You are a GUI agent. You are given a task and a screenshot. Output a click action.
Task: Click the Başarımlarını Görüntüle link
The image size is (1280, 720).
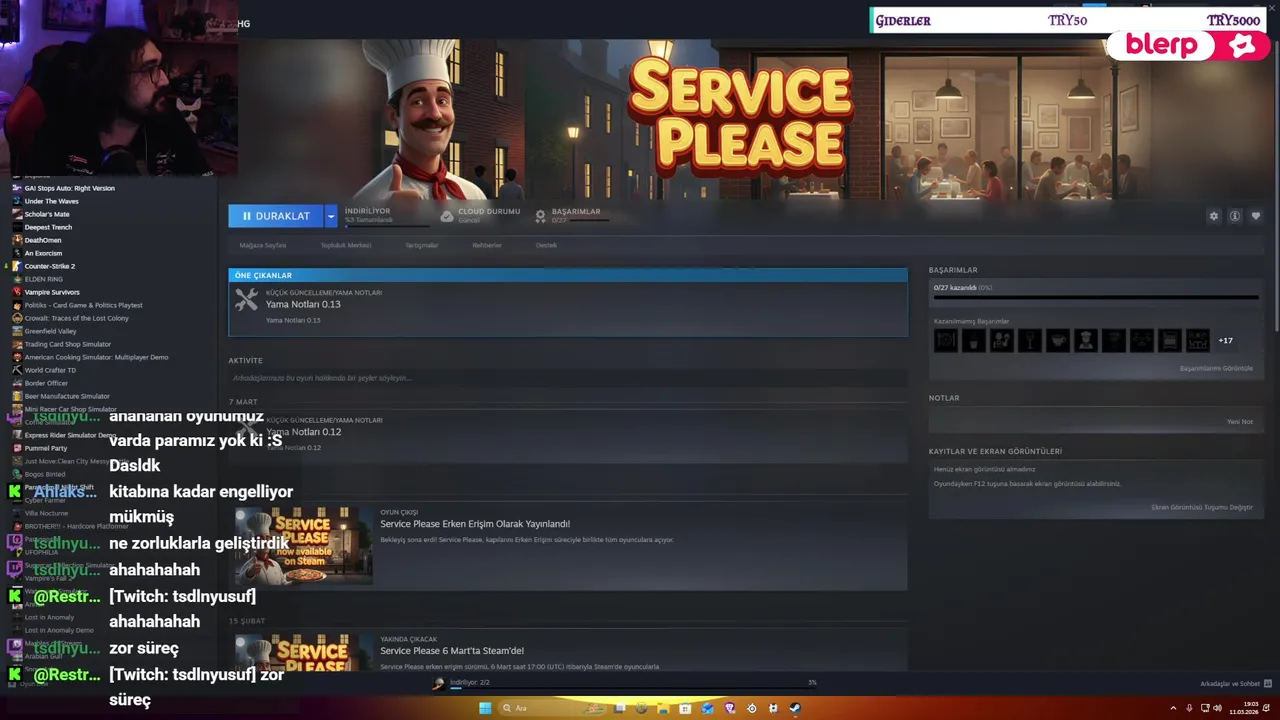point(1216,368)
